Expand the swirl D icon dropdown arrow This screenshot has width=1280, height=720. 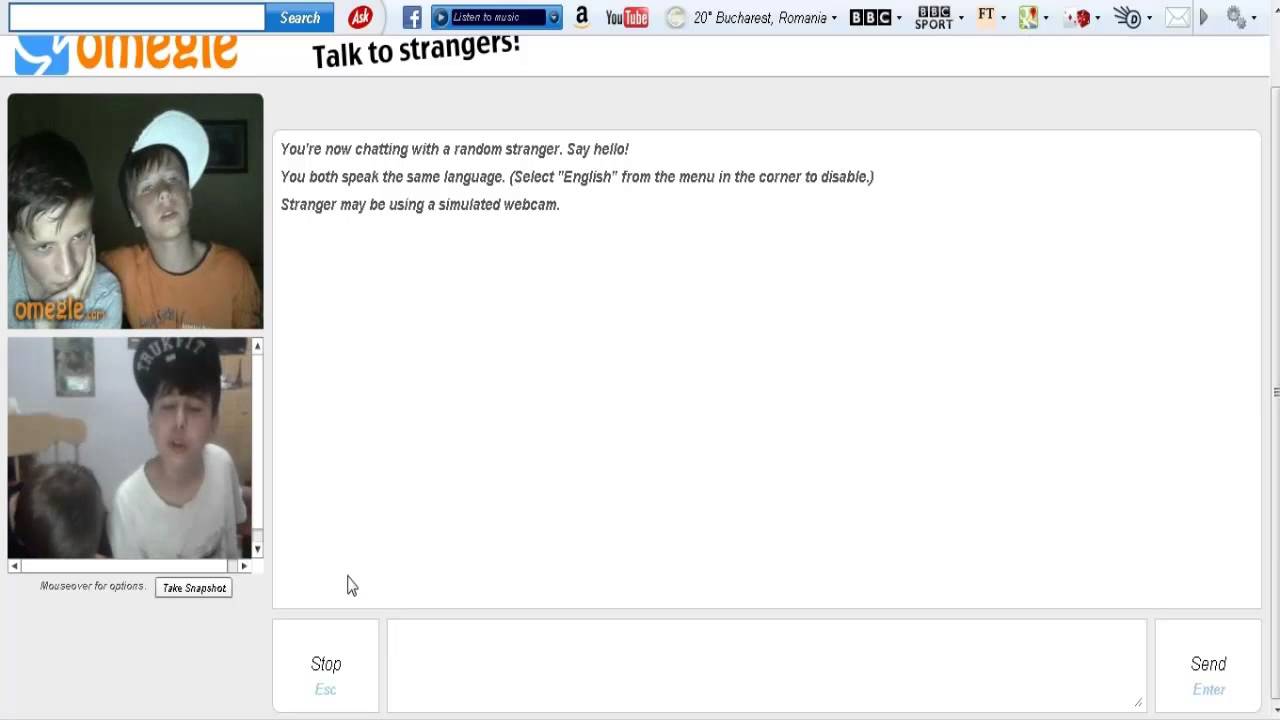point(1150,18)
